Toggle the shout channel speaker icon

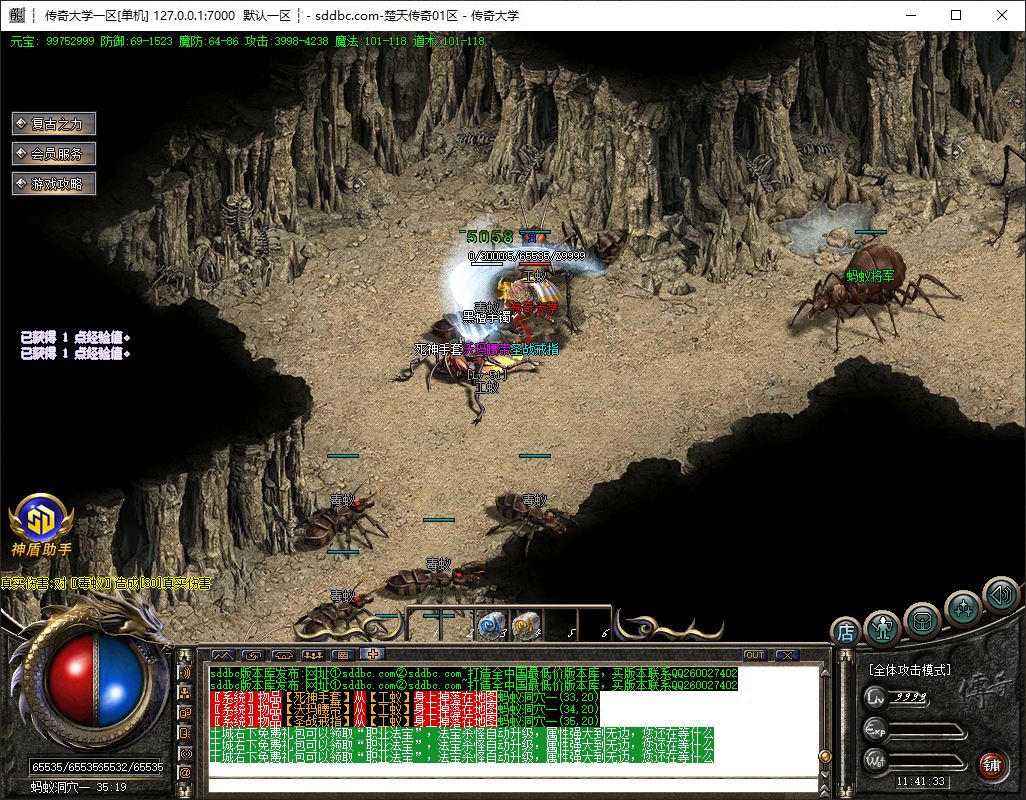pos(185,673)
